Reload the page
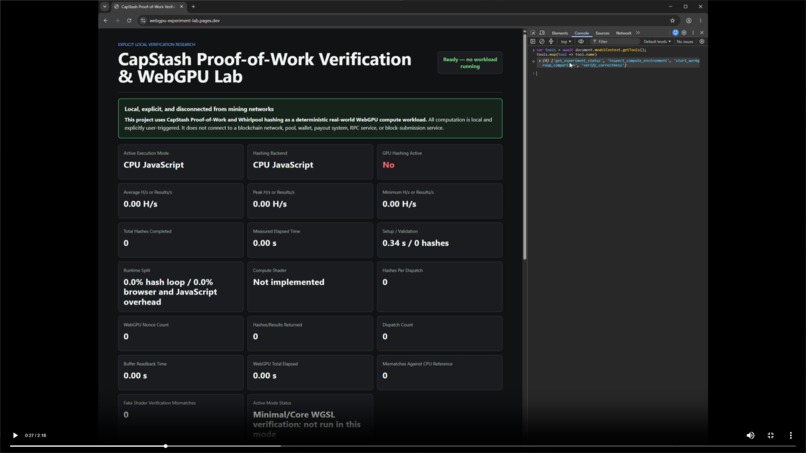This screenshot has width=806, height=453. point(129,21)
